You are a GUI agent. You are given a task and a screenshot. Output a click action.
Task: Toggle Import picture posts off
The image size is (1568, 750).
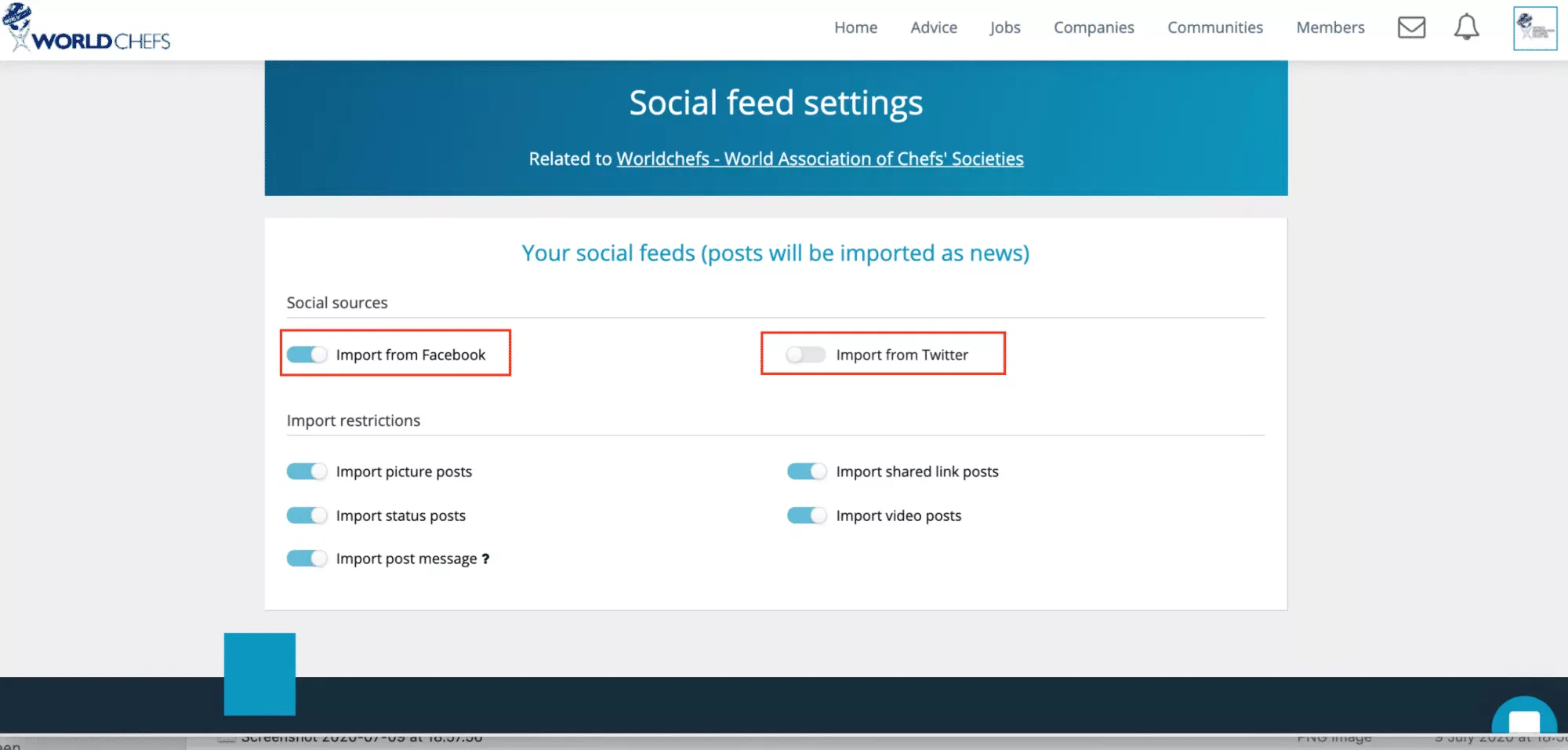point(307,471)
